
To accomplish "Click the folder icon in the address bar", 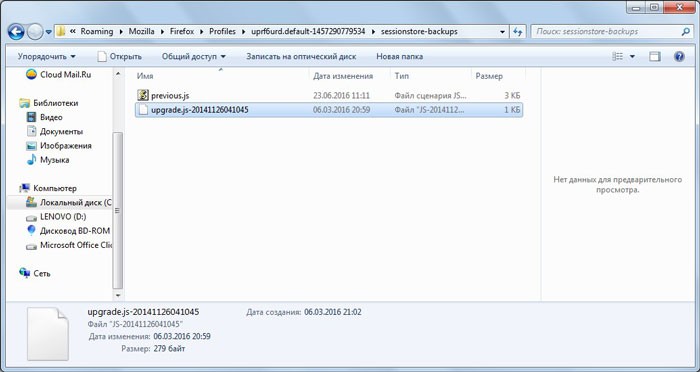I will 61,32.
